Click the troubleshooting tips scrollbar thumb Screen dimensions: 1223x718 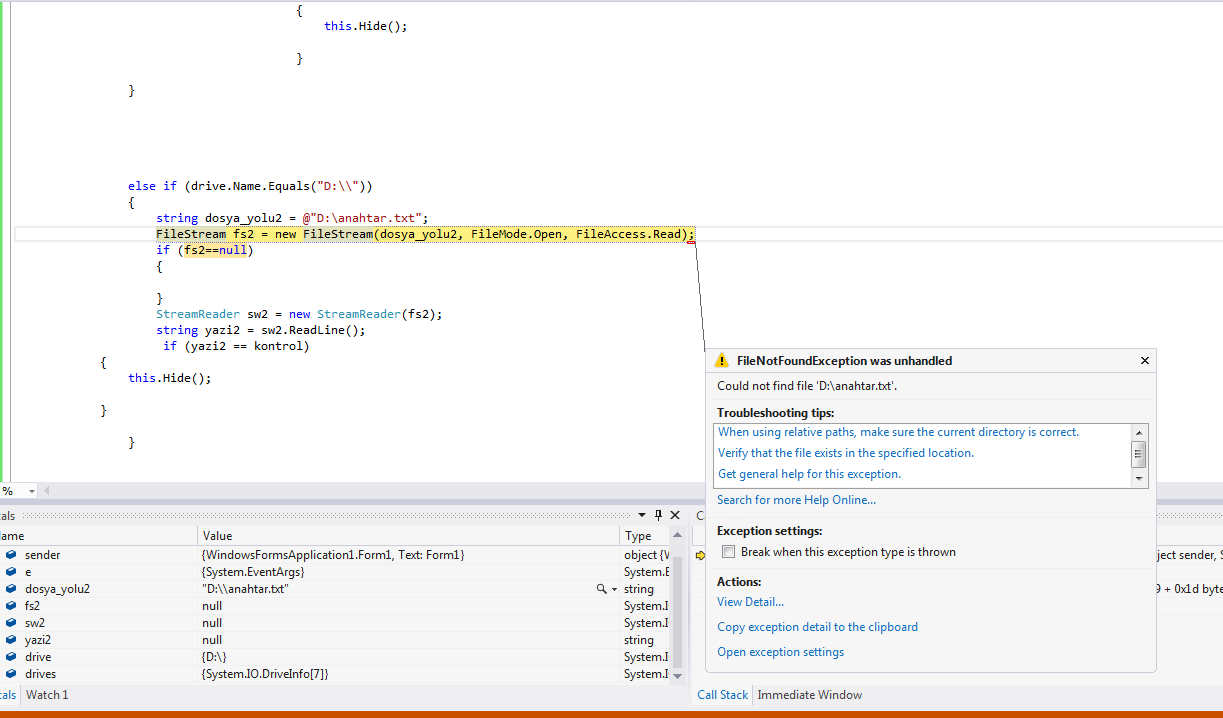1138,454
